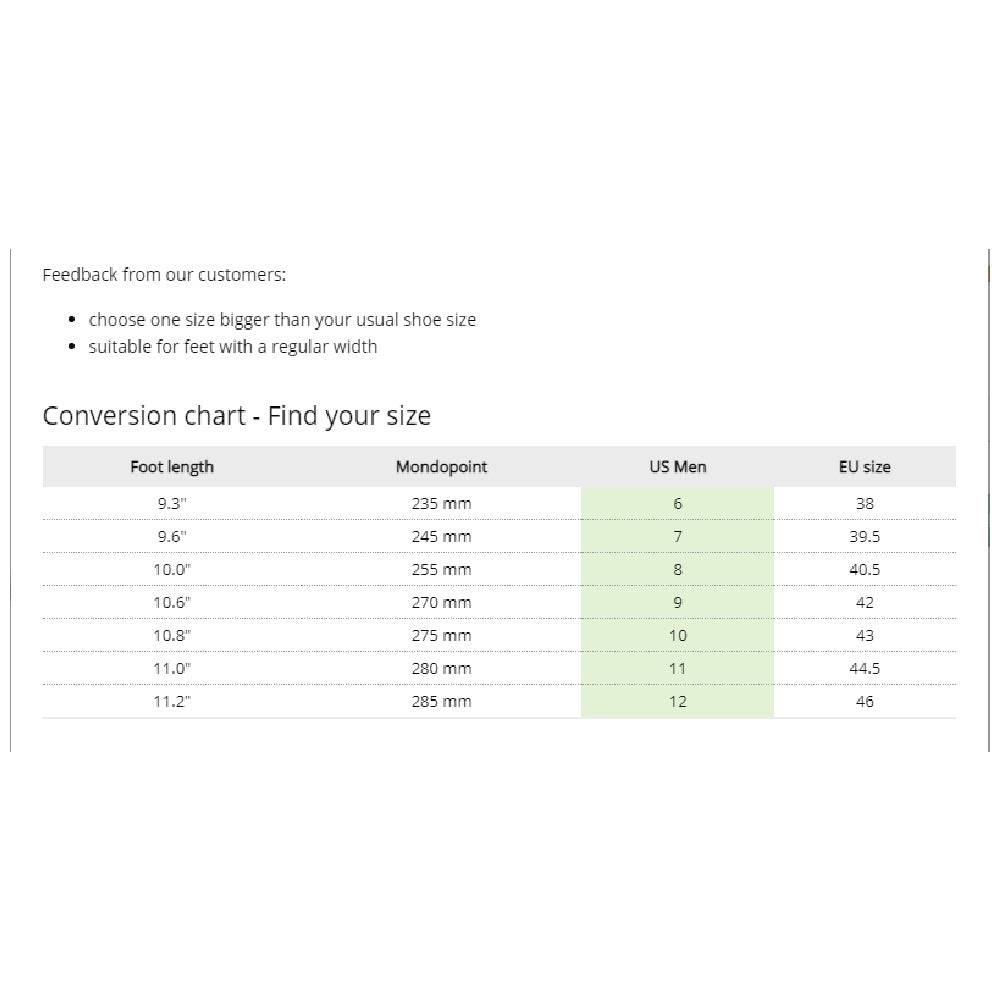Pick US Men size 12 cell
Viewport: 1000px width, 1000px height.
677,702
